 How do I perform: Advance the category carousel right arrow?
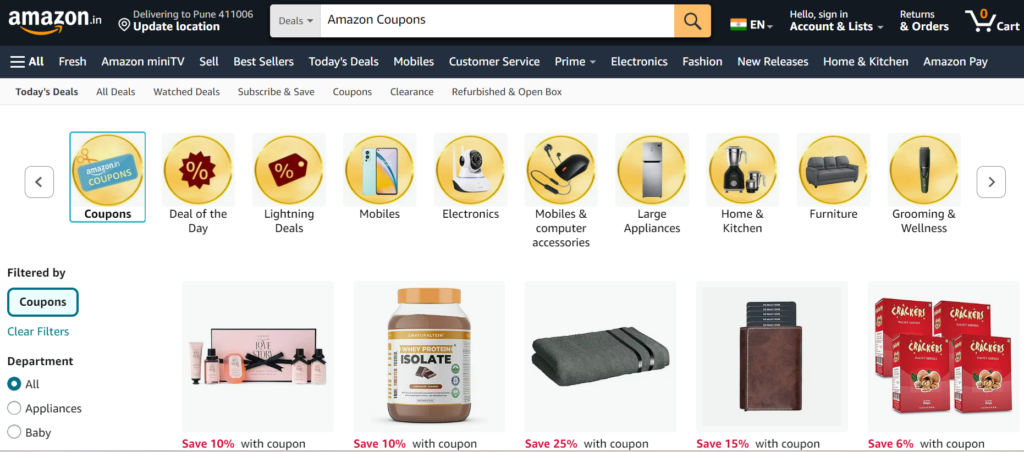pyautogui.click(x=991, y=182)
